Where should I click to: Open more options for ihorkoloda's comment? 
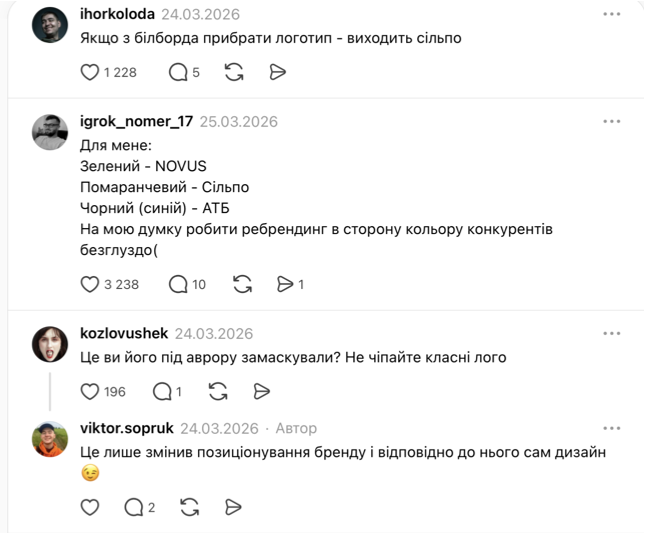(x=612, y=15)
